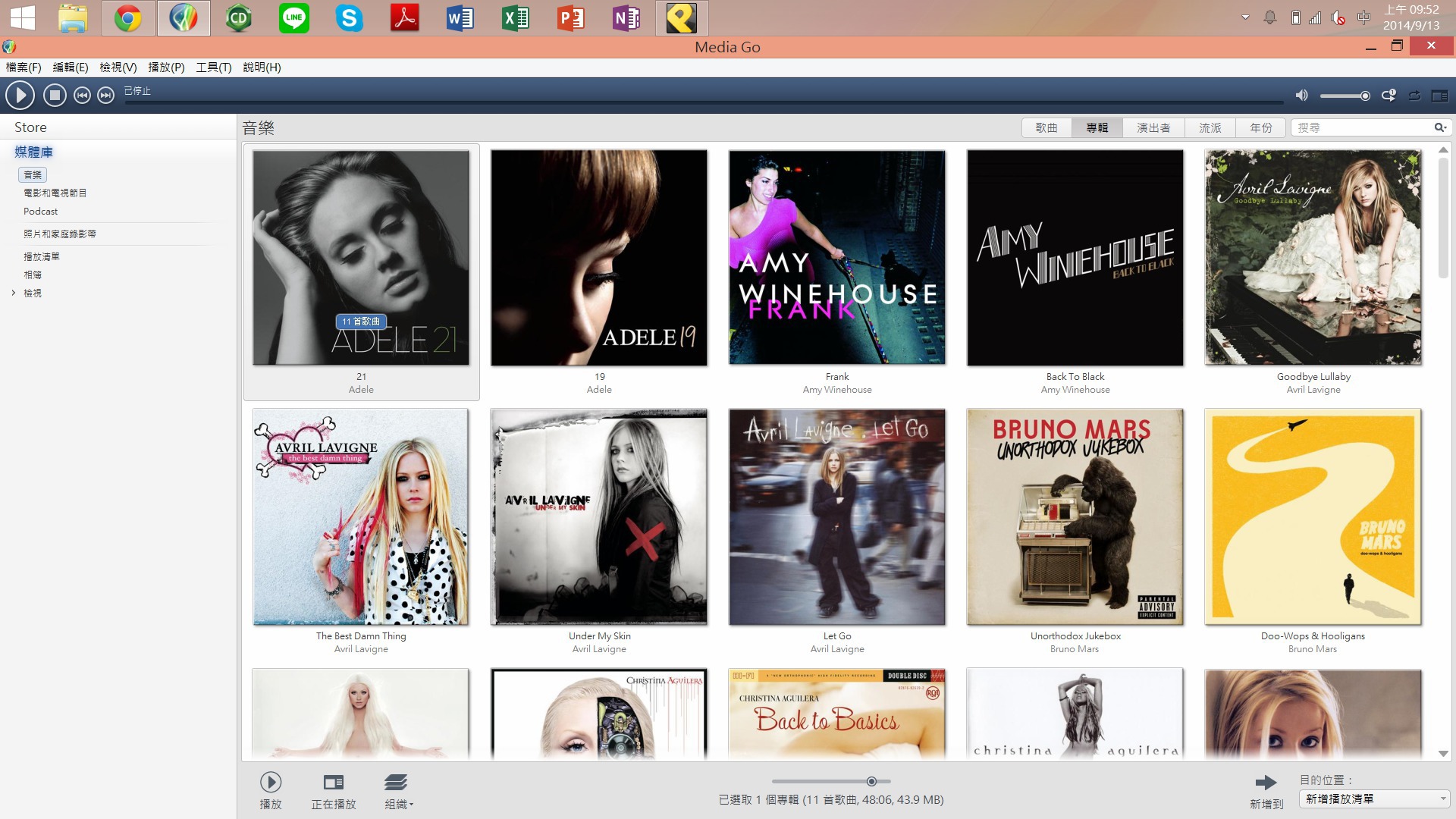Select 照片和家庭錄影帶 in the sidebar

(x=60, y=234)
